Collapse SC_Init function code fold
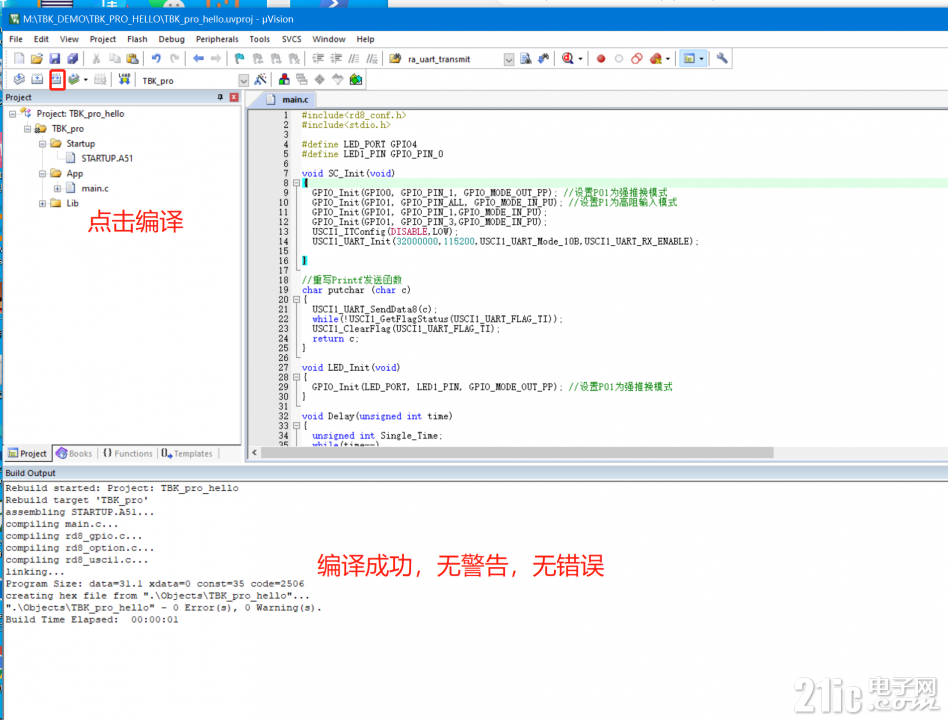This screenshot has height=720, width=948. (x=296, y=183)
